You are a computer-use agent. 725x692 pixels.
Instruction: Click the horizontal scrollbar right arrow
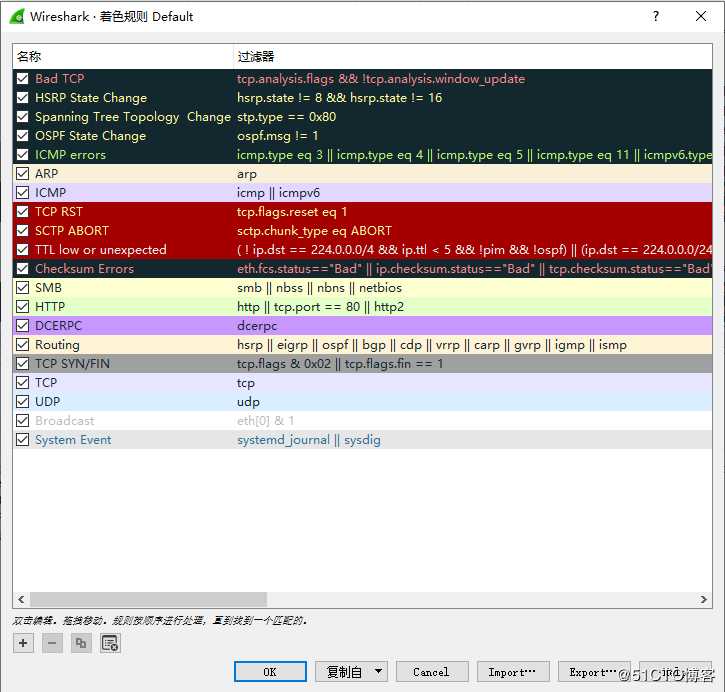click(703, 600)
